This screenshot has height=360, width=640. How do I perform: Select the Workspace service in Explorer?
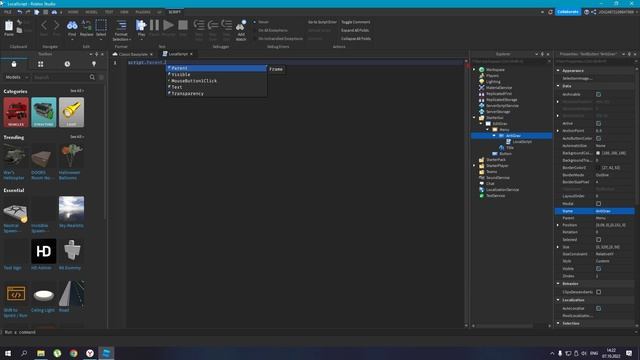click(x=495, y=70)
